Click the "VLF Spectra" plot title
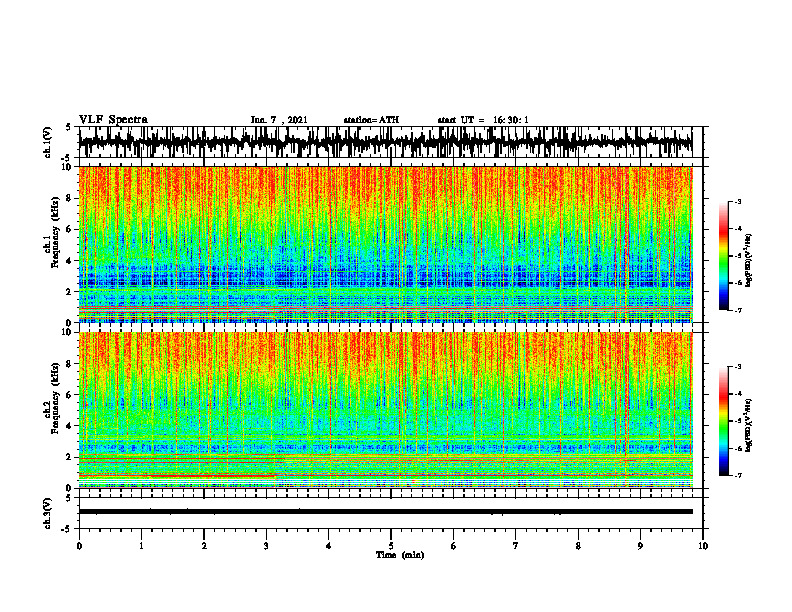The width and height of the screenshot is (792, 612). 113,119
